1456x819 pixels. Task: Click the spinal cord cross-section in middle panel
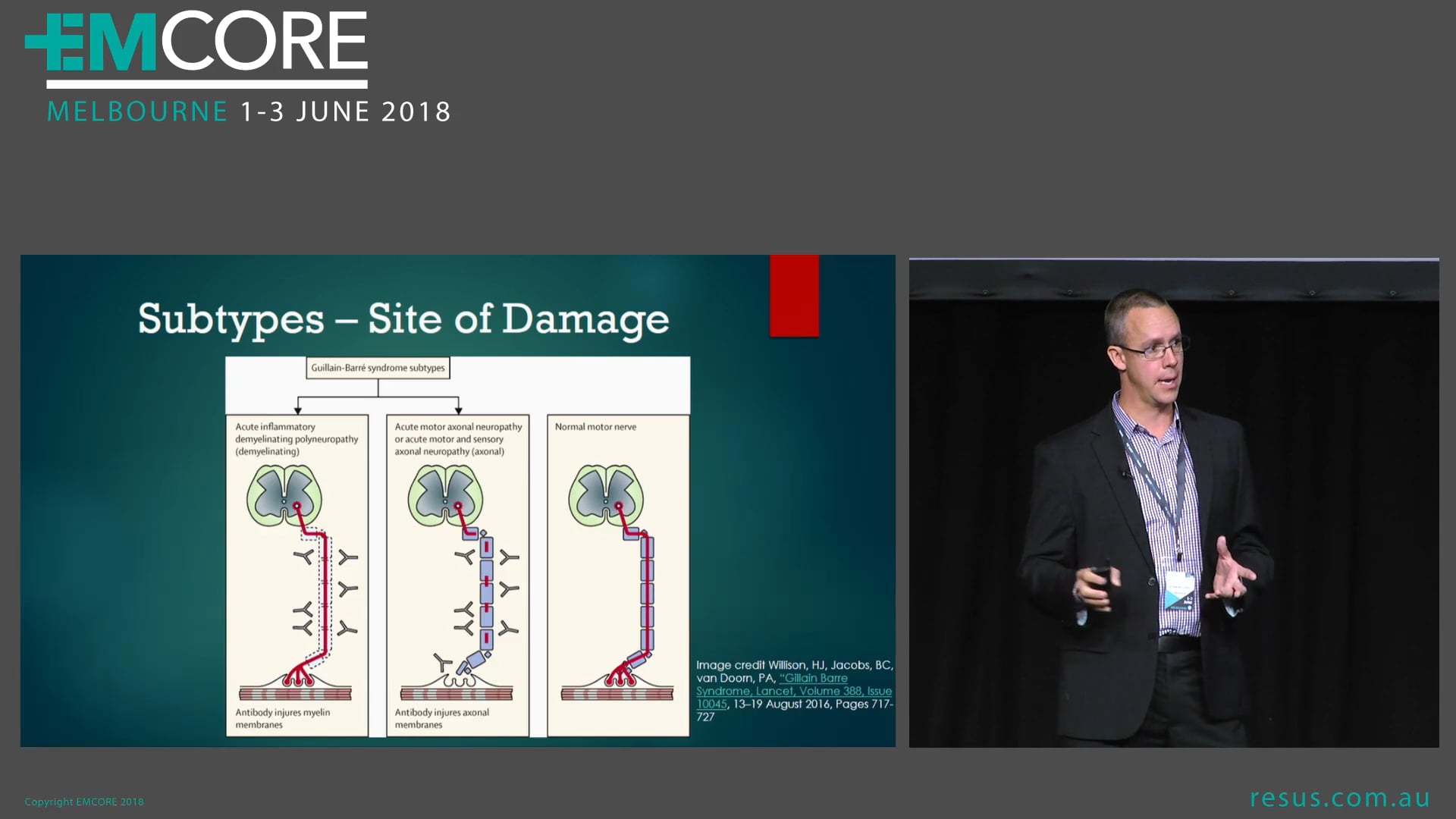pos(444,493)
